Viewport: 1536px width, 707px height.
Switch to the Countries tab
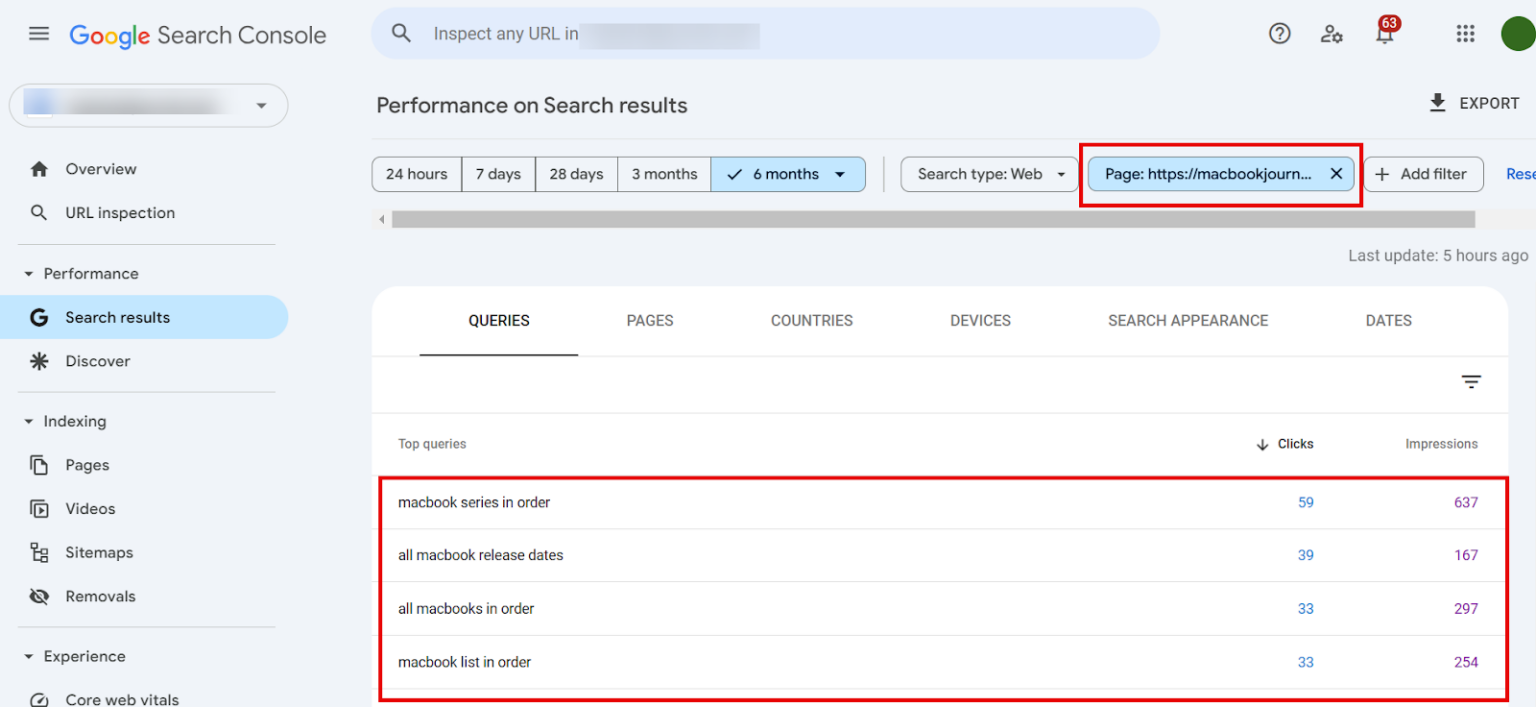pos(812,321)
